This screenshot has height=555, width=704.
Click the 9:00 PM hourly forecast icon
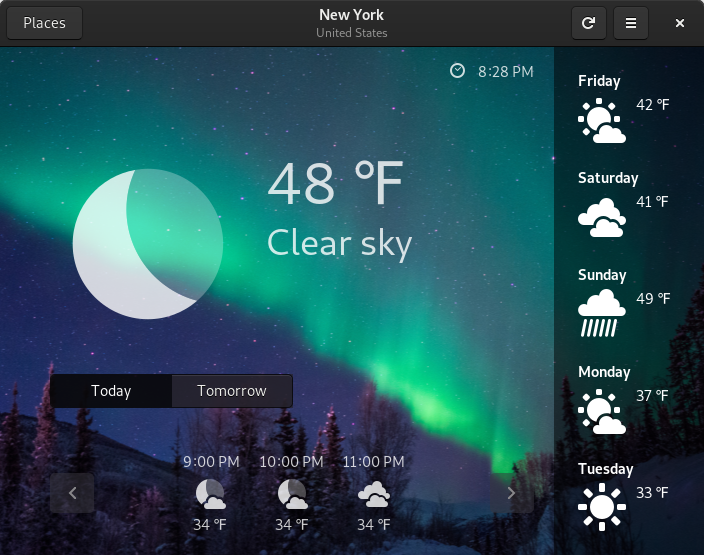click(x=210, y=493)
